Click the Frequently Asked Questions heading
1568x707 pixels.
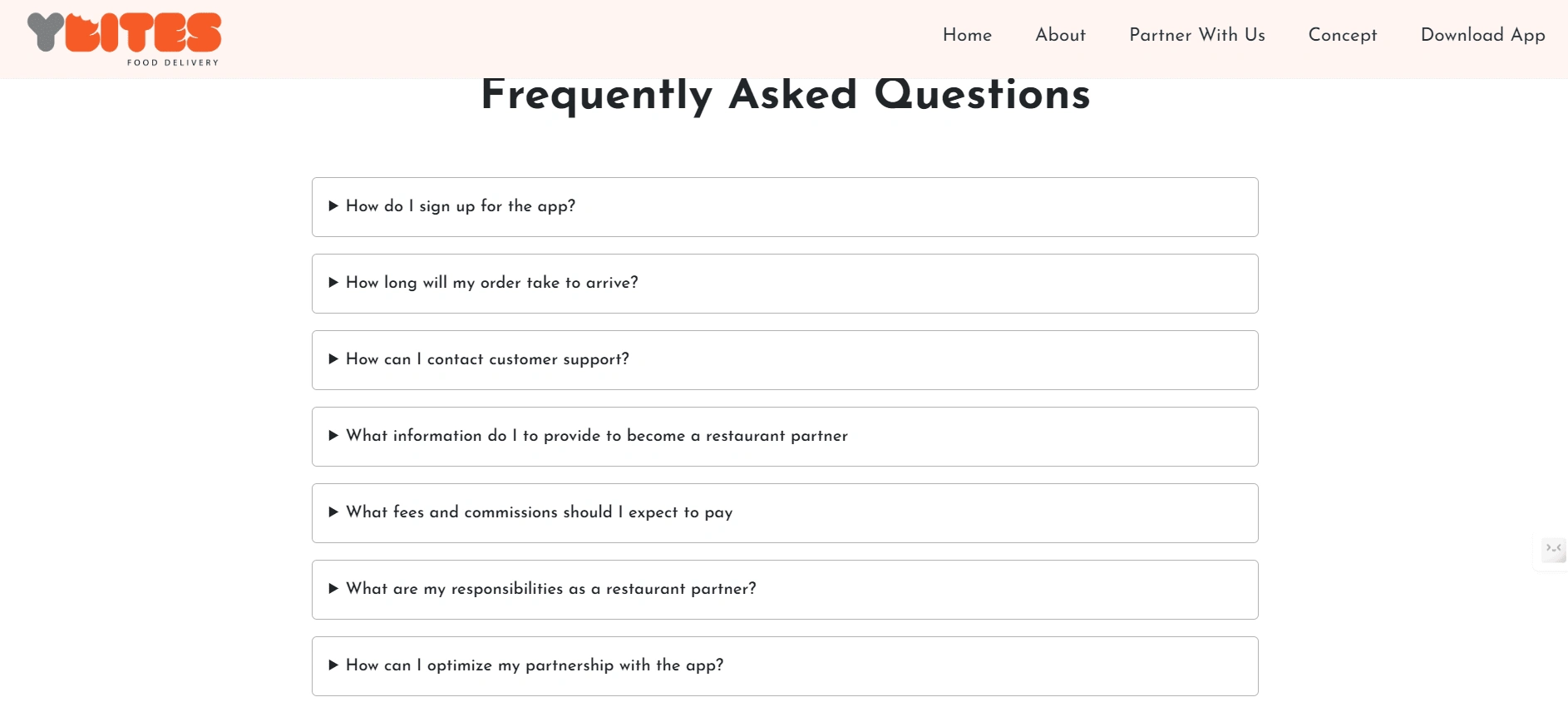(785, 95)
